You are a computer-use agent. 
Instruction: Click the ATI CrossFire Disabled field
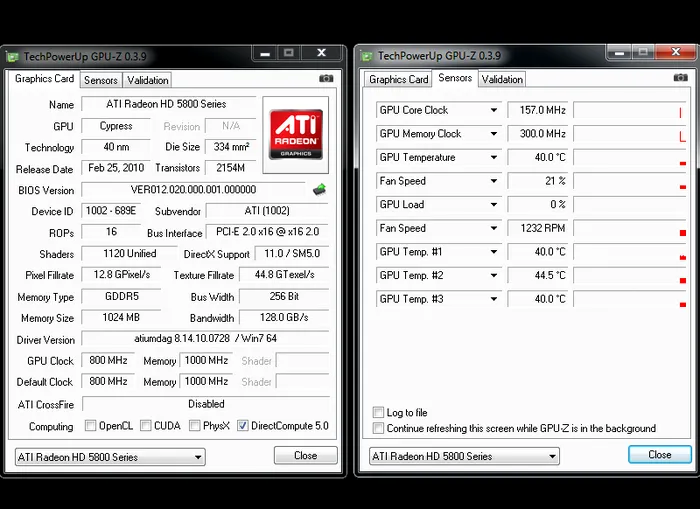206,404
